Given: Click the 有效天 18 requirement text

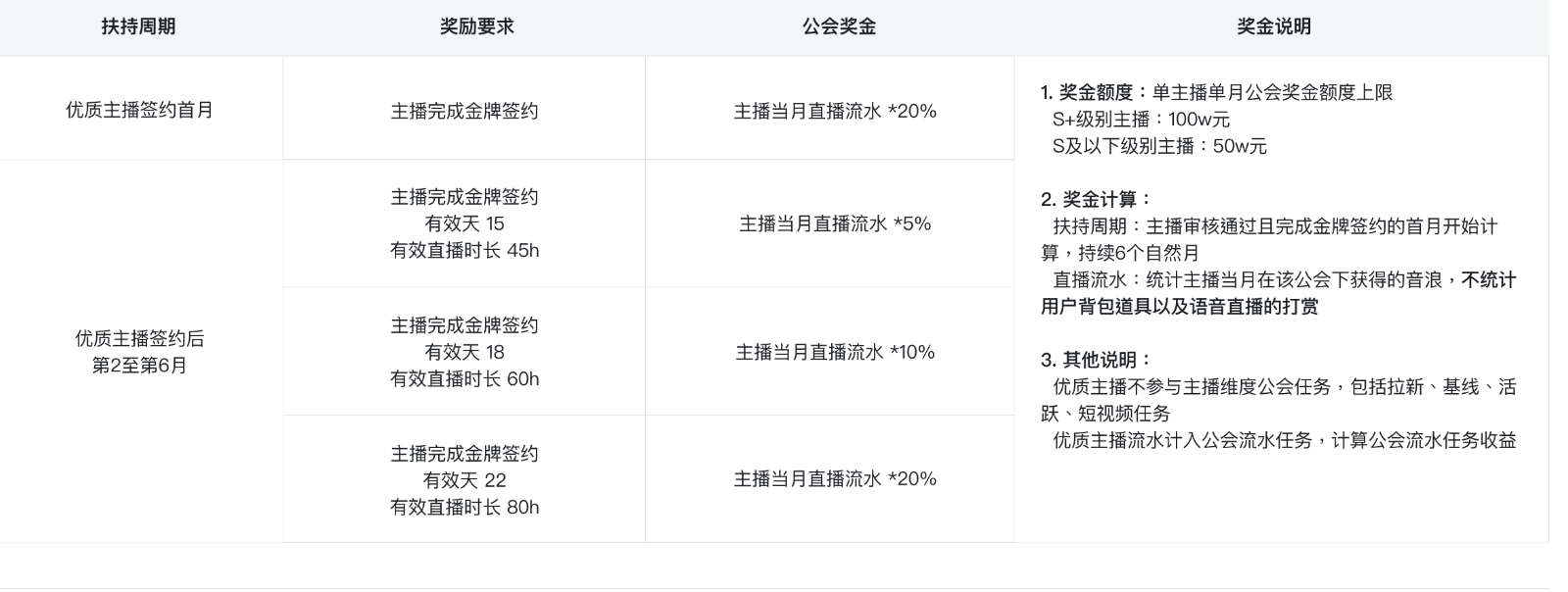Looking at the screenshot, I should pos(464,352).
